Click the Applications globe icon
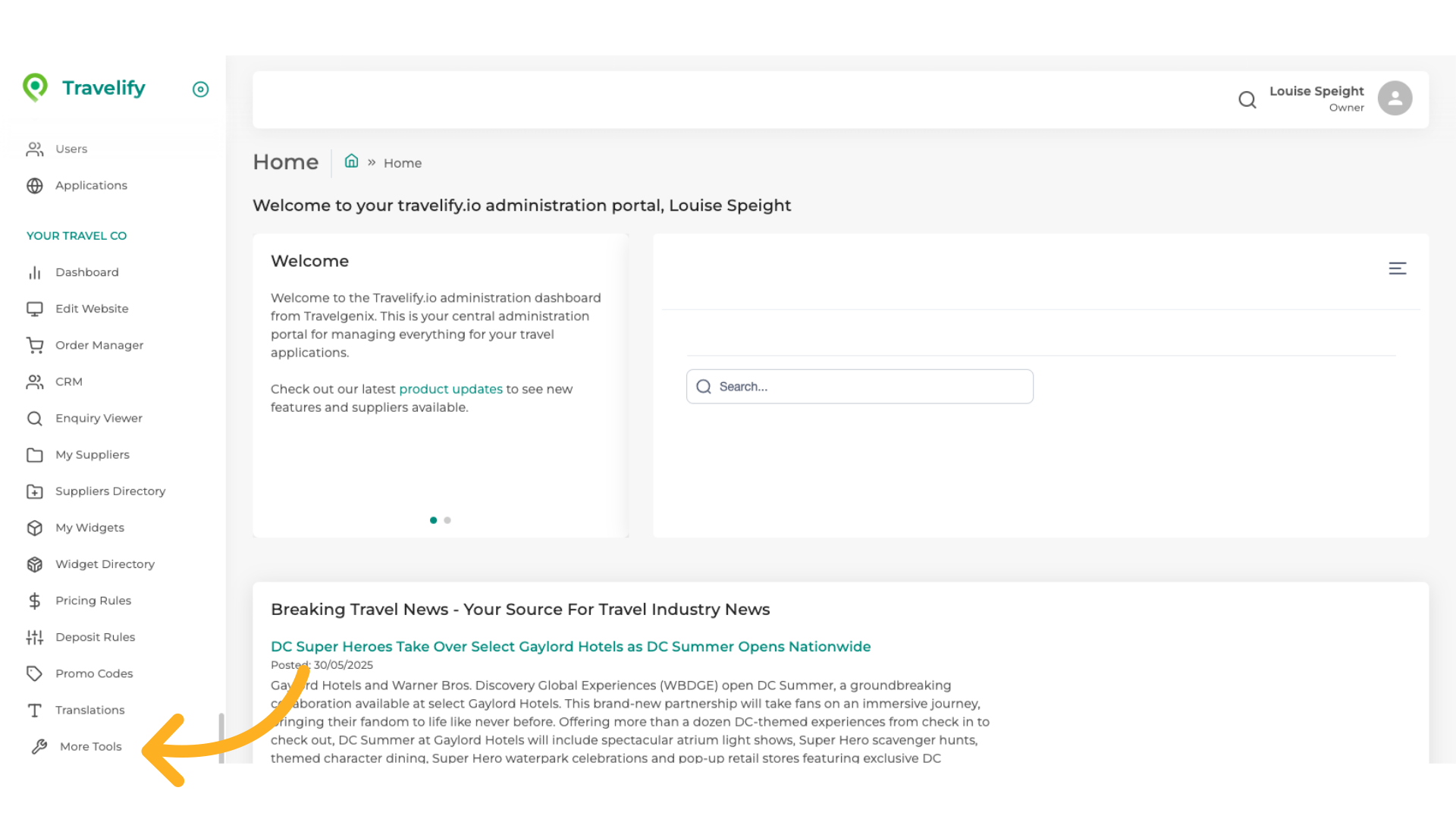The image size is (1456, 819). [x=35, y=186]
